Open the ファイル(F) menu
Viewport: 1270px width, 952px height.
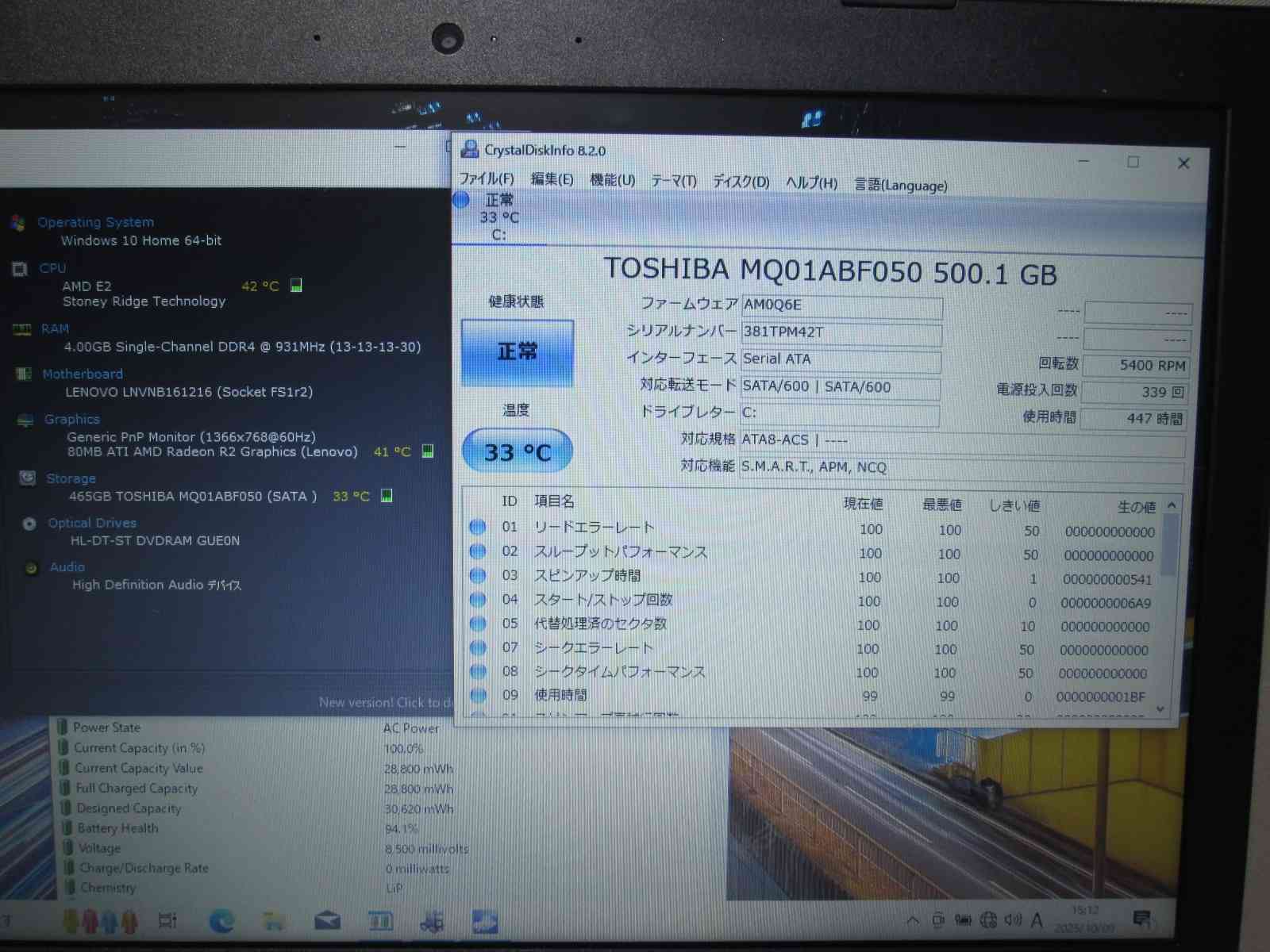(x=487, y=178)
